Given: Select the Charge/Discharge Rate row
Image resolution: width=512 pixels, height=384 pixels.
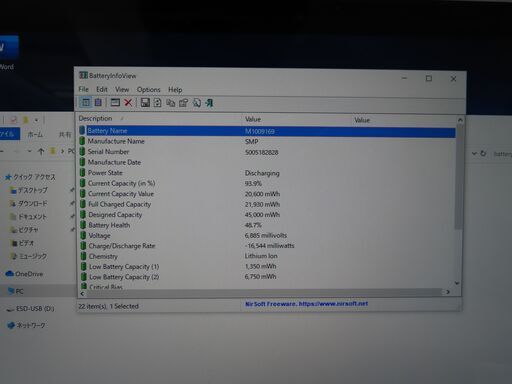Looking at the screenshot, I should pyautogui.click(x=267, y=246).
